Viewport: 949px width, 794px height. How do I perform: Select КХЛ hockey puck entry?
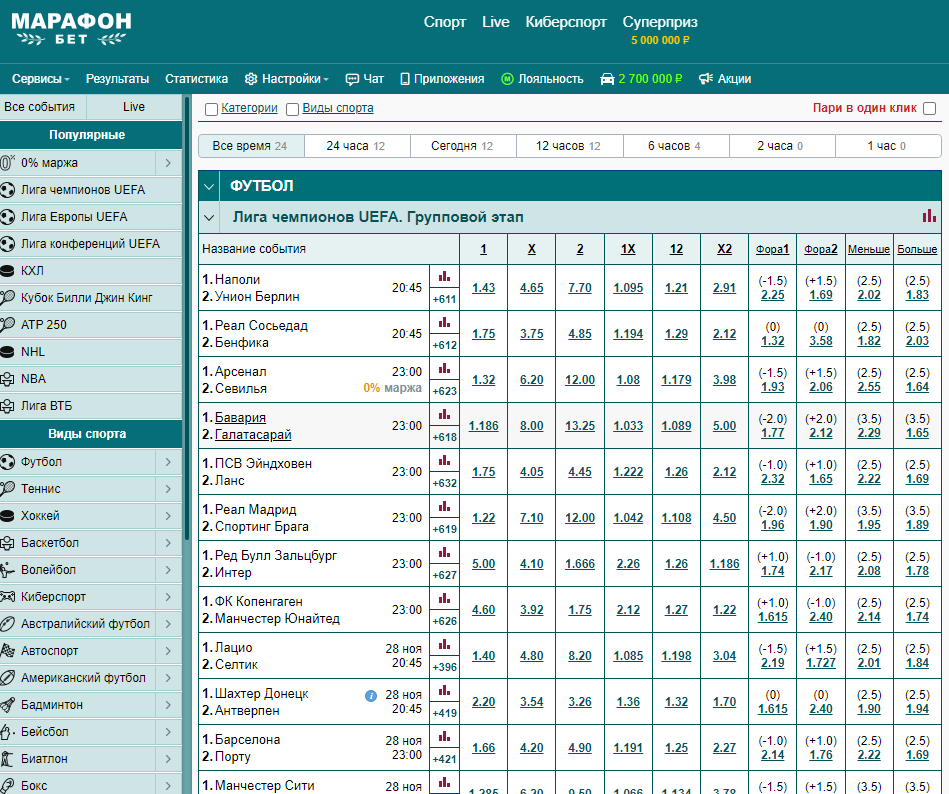click(91, 271)
